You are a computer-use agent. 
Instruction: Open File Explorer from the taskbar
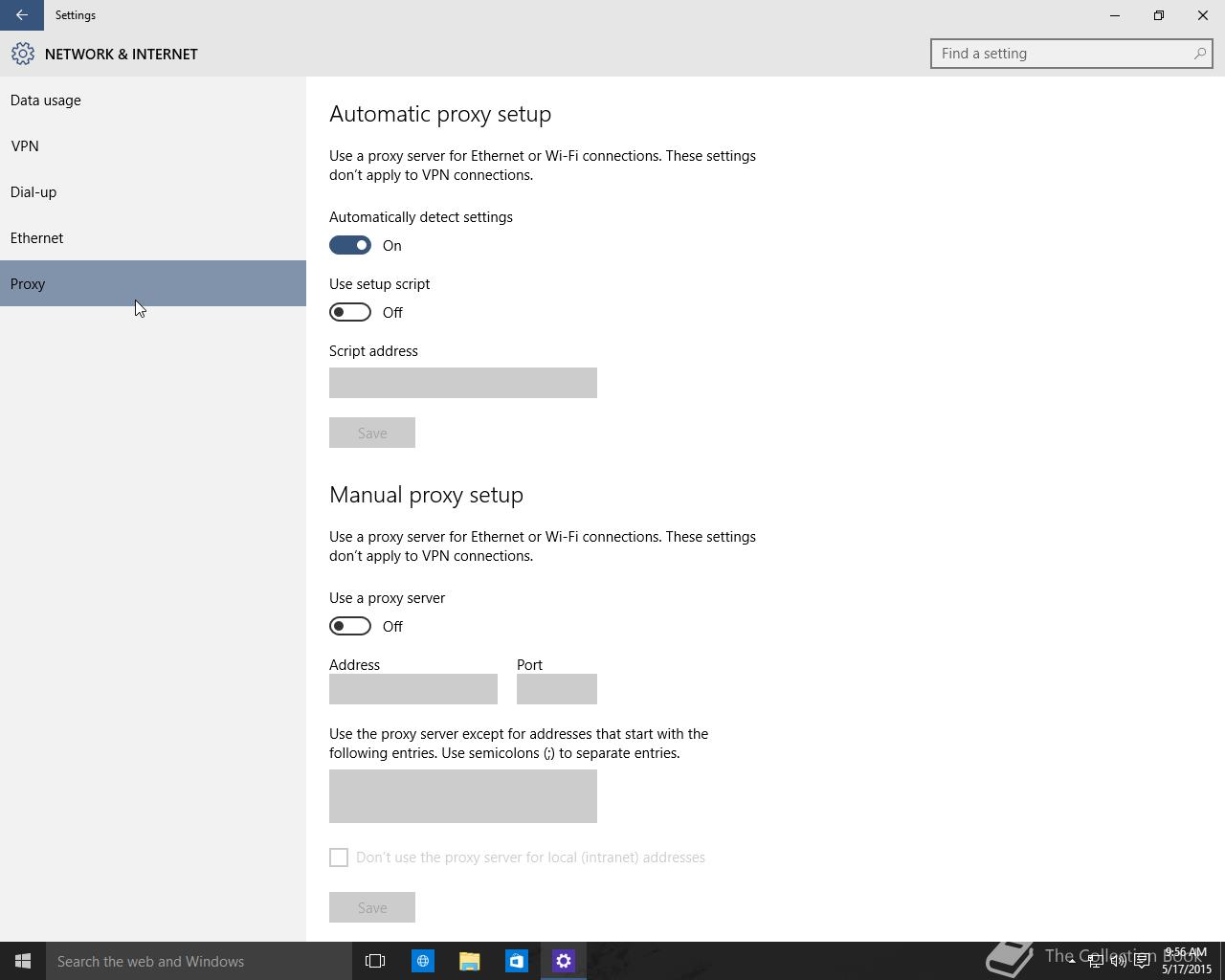pyautogui.click(x=469, y=961)
